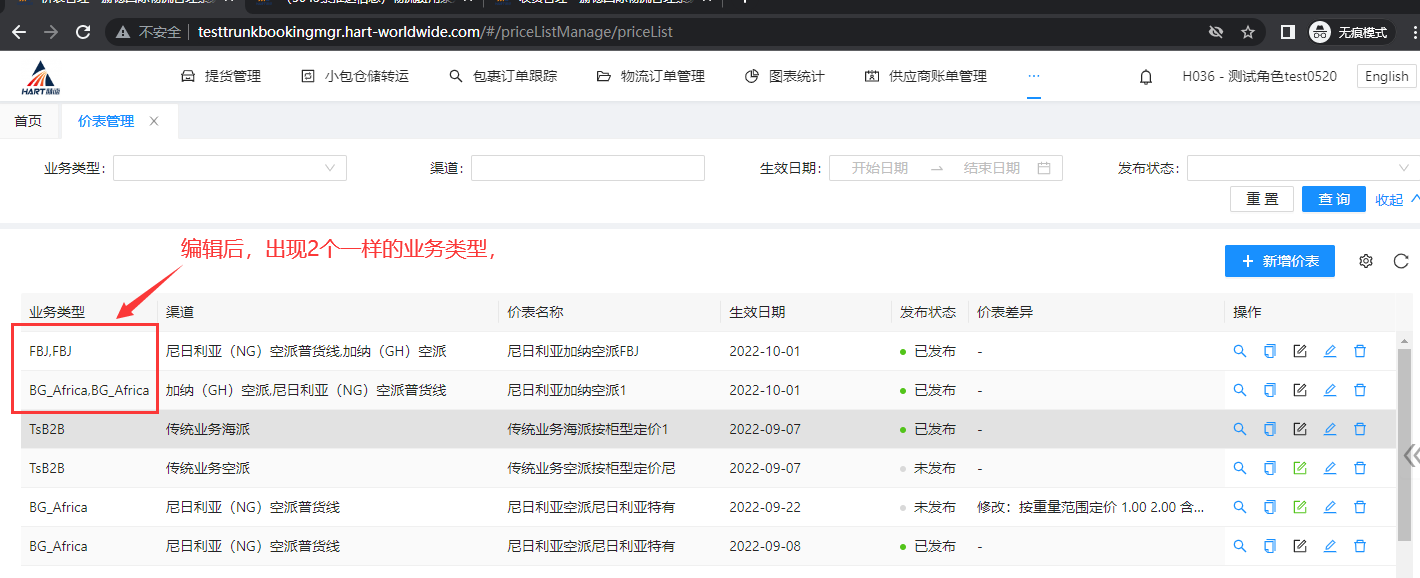Image resolution: width=1420 pixels, height=578 pixels.
Task: Click the copy icon for 尼日利亚加纳空派1 row
Action: tap(1270, 390)
